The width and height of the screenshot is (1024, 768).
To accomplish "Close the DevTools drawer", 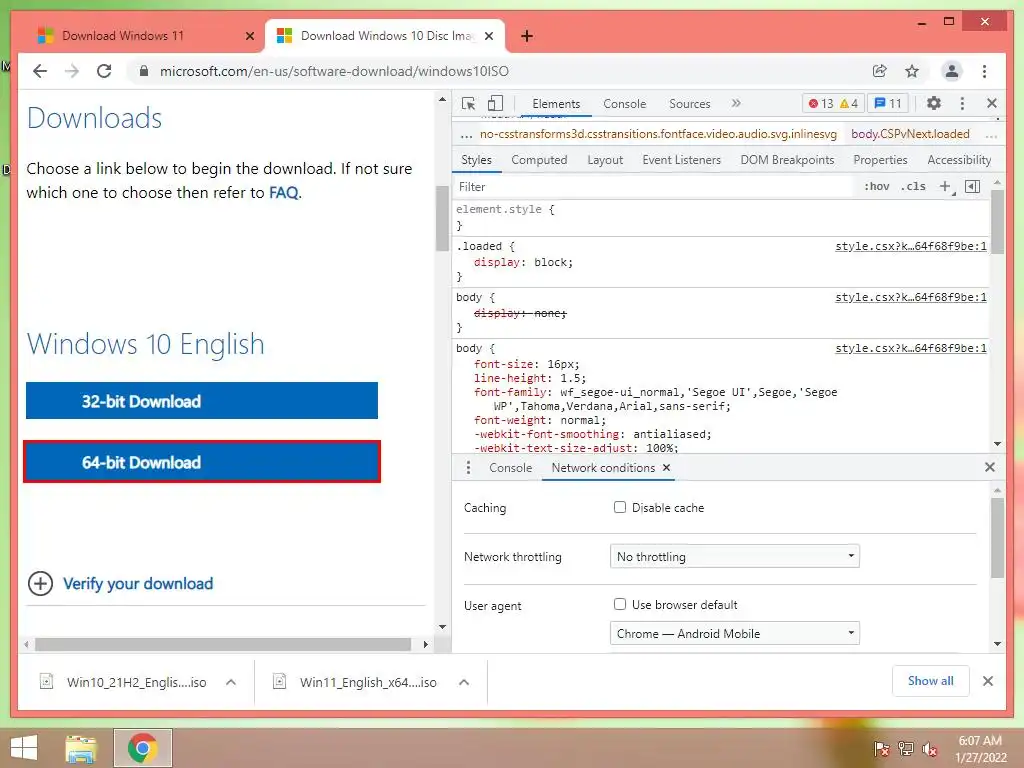I will coord(990,467).
